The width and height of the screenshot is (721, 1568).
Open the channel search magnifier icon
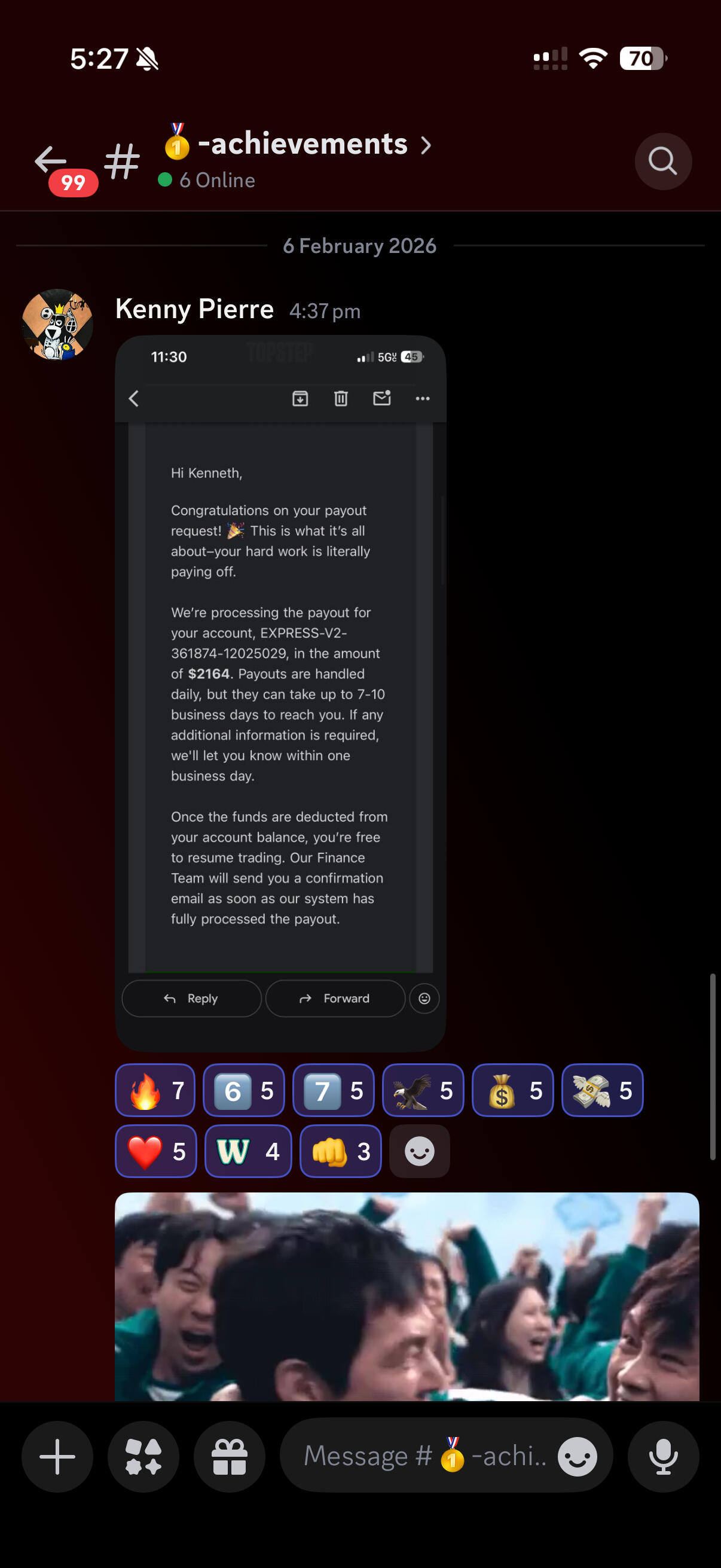[x=662, y=161]
